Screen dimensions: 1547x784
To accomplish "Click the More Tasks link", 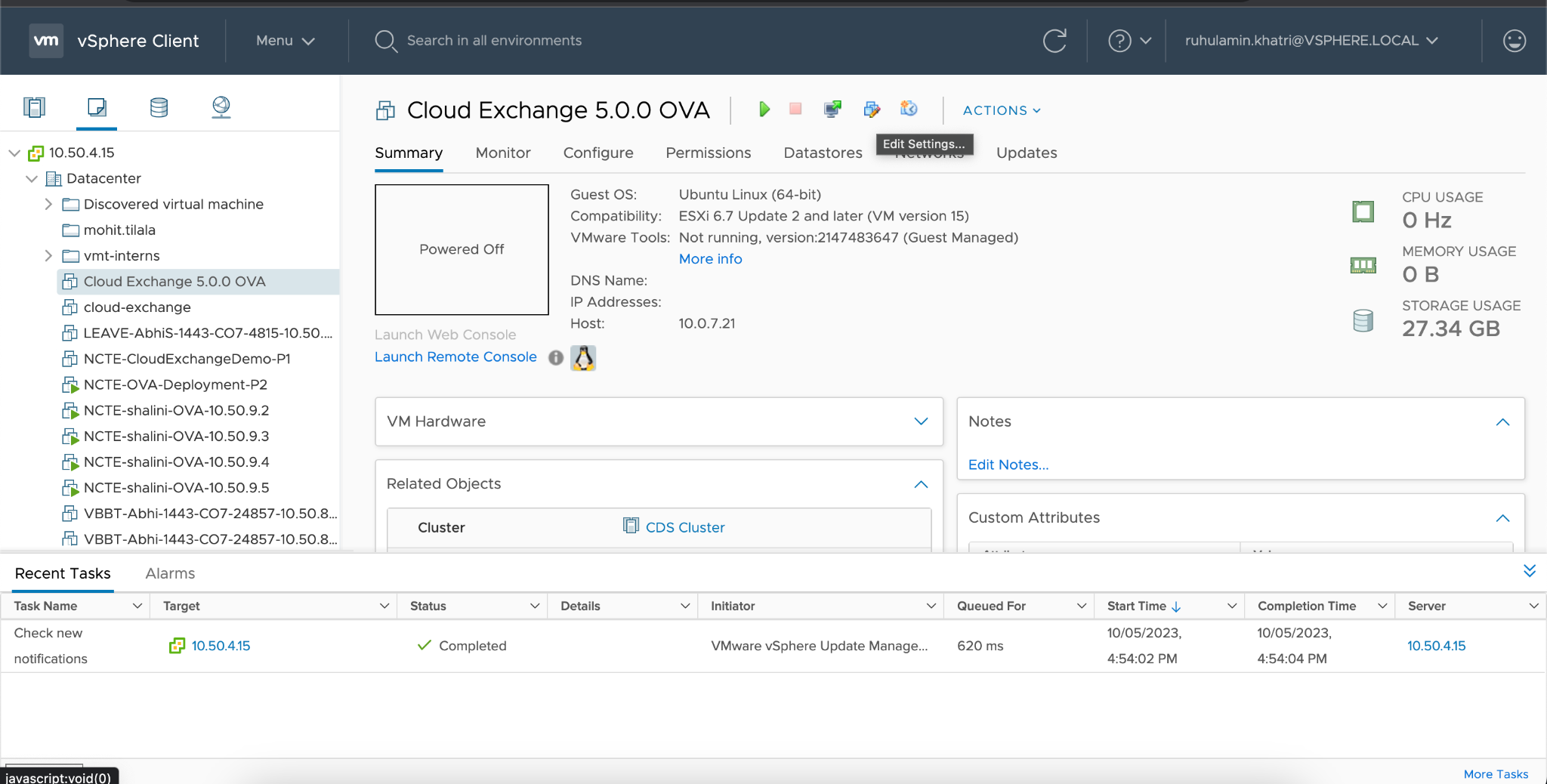I will pyautogui.click(x=1496, y=774).
